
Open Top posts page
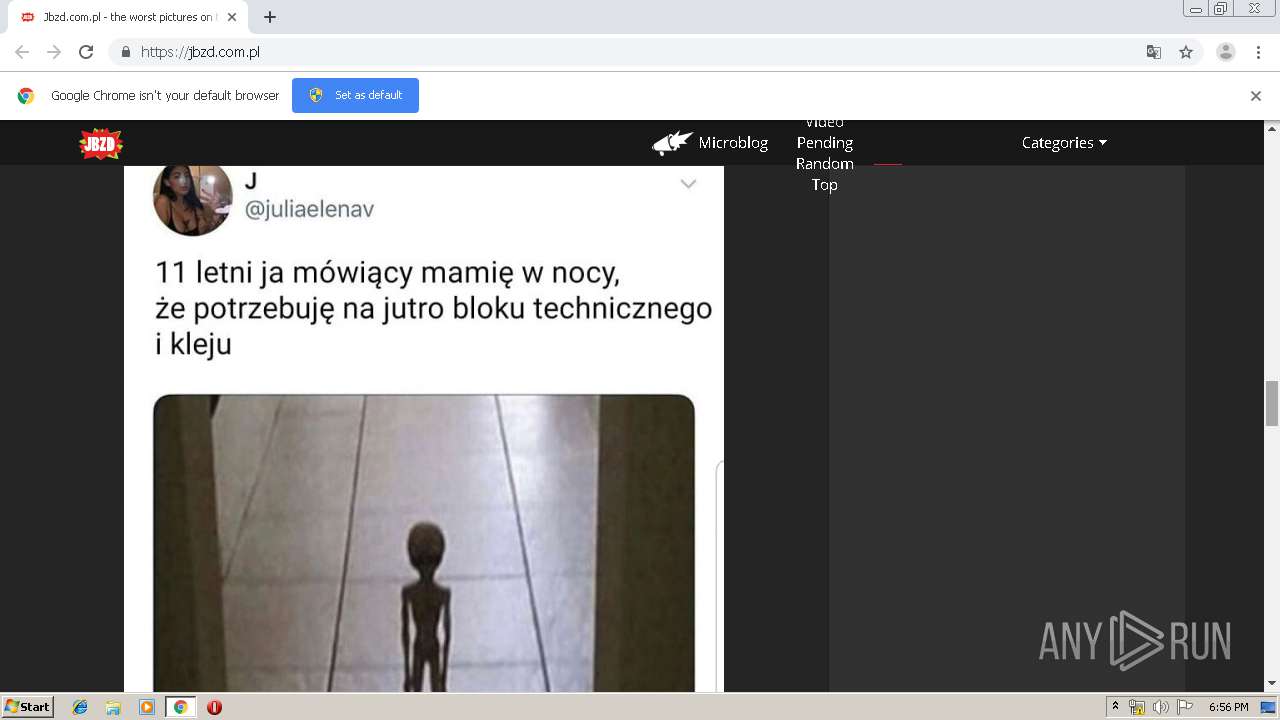(825, 185)
